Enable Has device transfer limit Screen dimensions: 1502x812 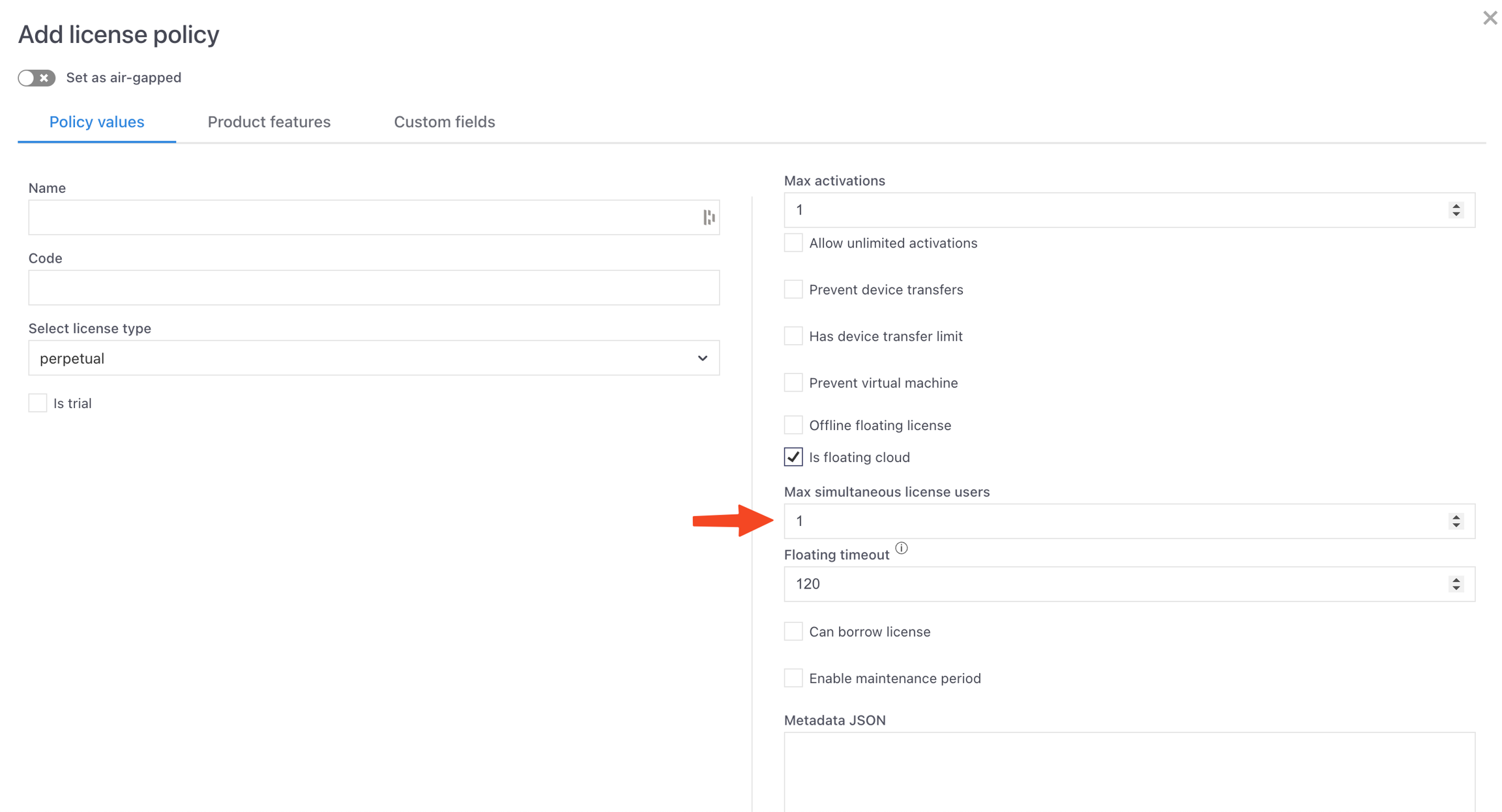[x=793, y=336]
